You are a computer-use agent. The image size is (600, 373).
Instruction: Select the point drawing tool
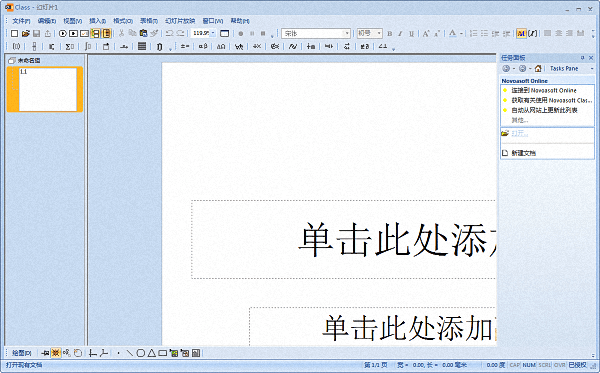pyautogui.click(x=118, y=353)
